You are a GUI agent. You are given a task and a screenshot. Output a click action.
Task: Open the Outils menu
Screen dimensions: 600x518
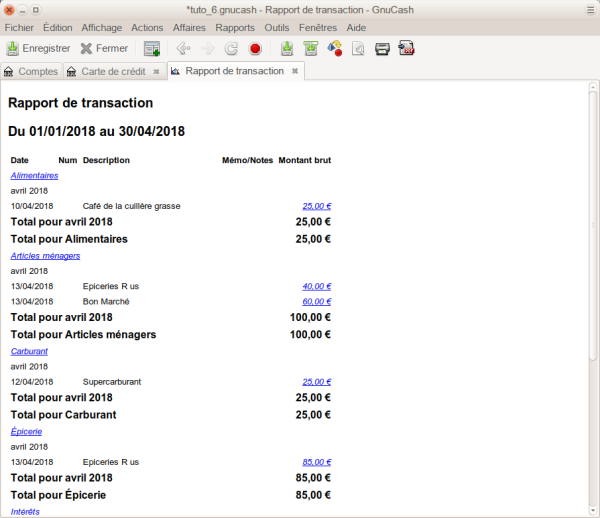click(277, 28)
